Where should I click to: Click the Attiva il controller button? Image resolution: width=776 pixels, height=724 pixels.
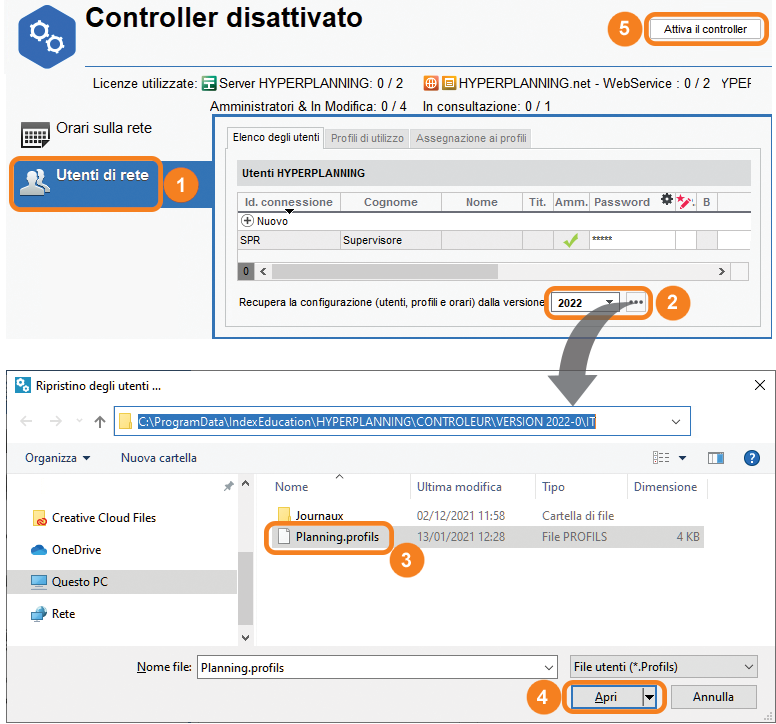705,29
